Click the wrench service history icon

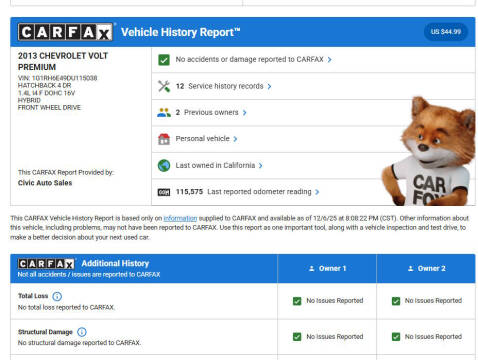click(164, 86)
